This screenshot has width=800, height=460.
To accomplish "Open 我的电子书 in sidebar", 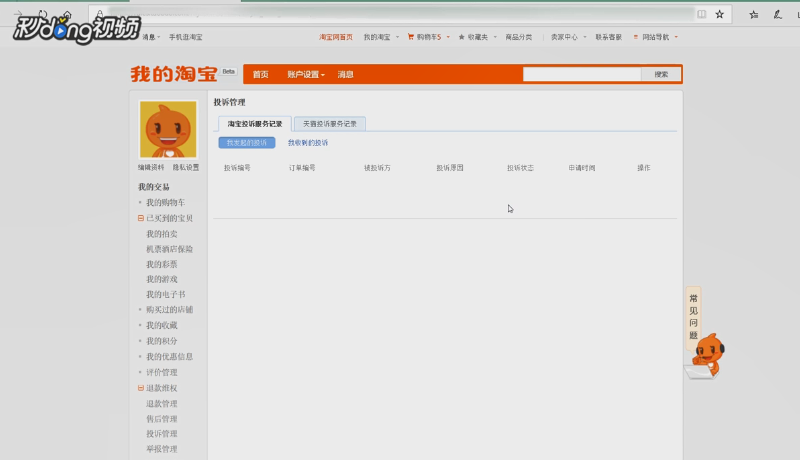I will point(165,295).
